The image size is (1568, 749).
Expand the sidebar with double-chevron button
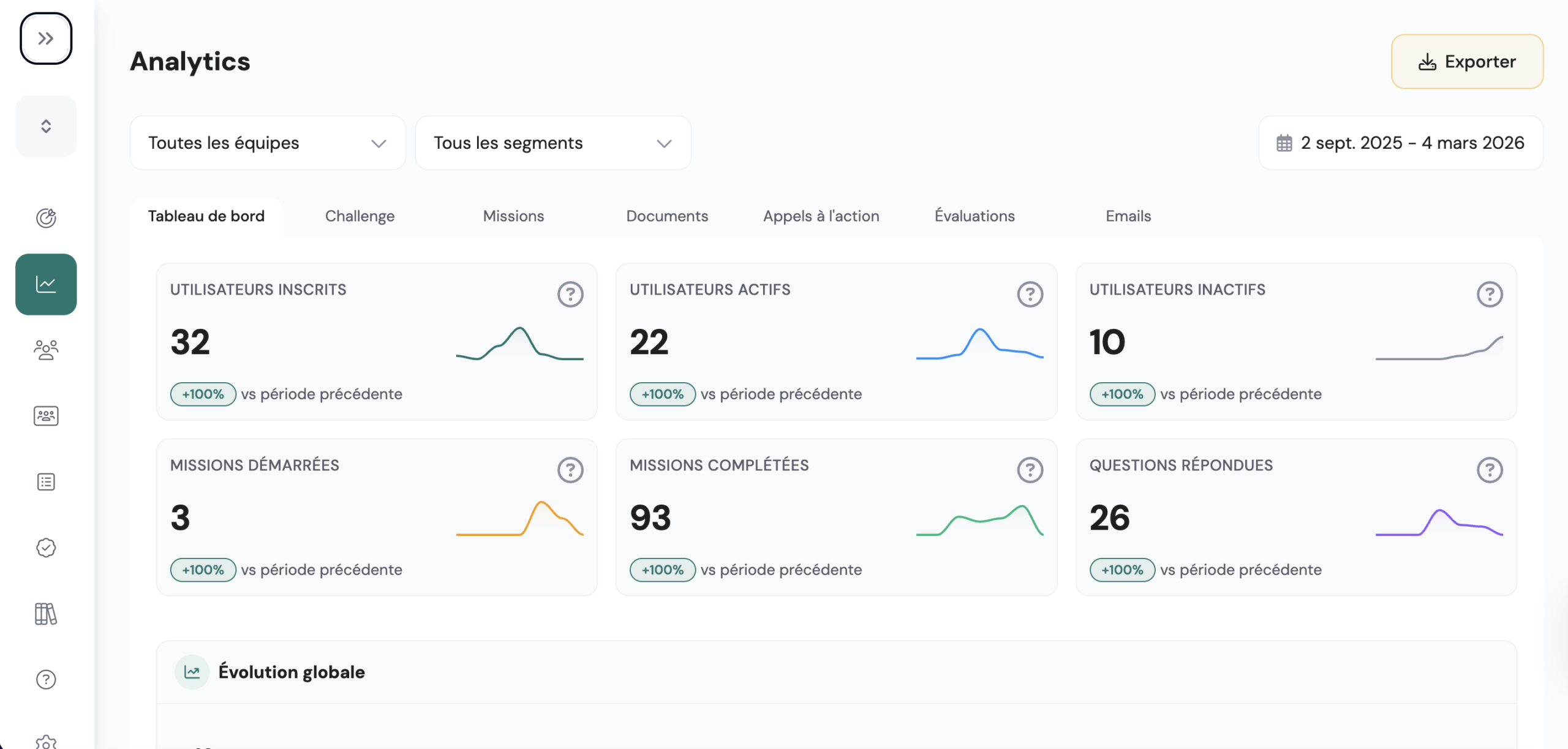pos(46,39)
